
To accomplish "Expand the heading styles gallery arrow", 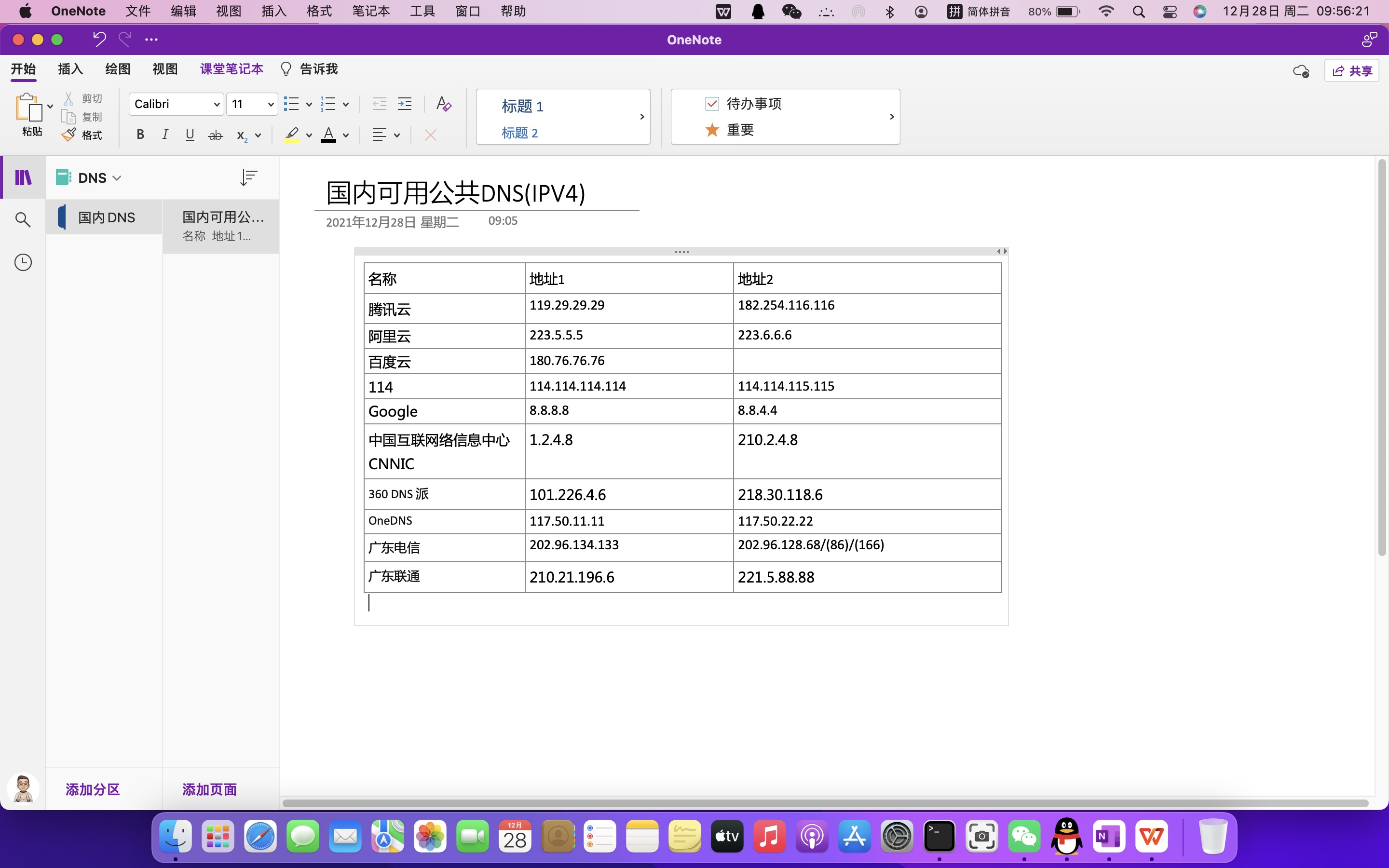I will [642, 117].
